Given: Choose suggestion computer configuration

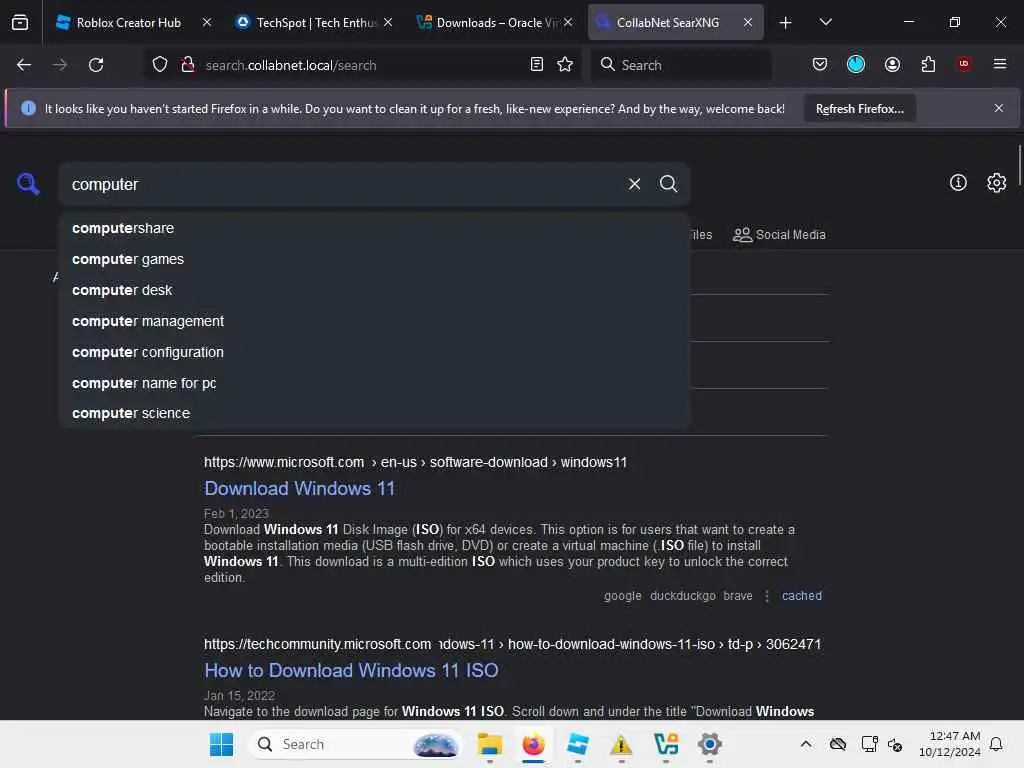Looking at the screenshot, I should click(x=374, y=352).
